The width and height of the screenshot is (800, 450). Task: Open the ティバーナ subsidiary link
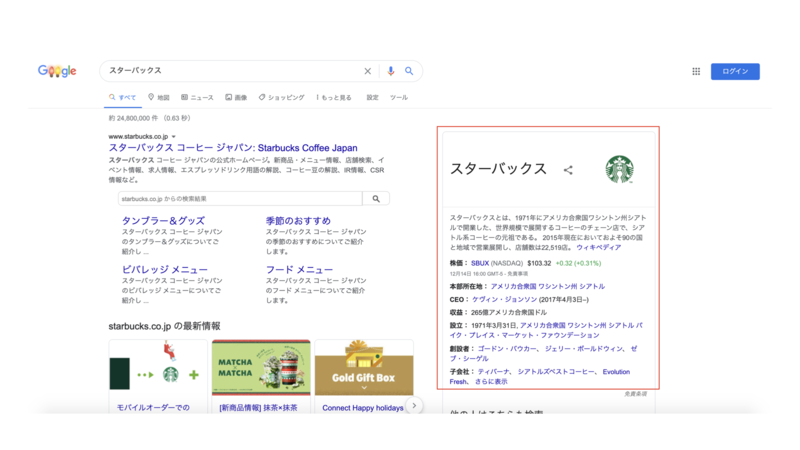tap(493, 371)
